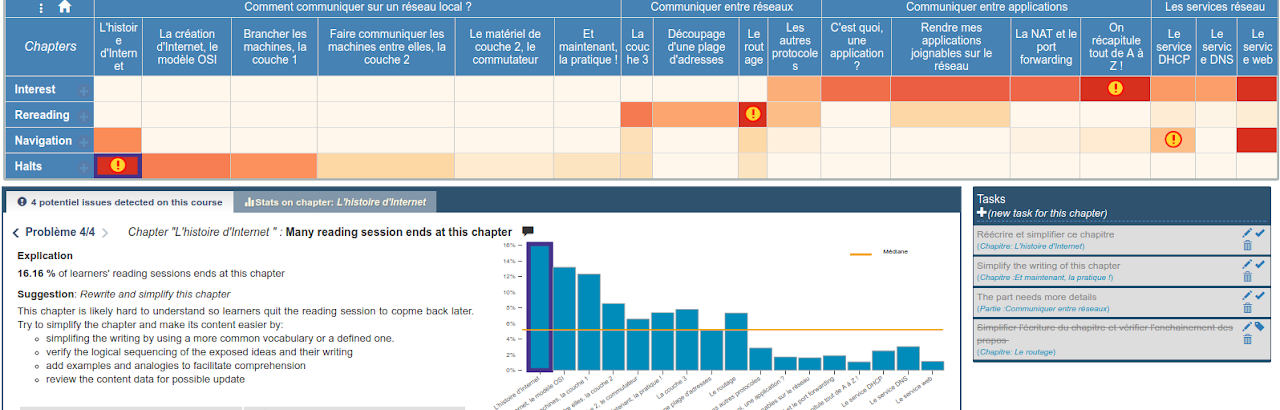This screenshot has height=410, width=1280.
Task: Select column header 'On récapitule tout de A à Z !'
Action: coord(1115,46)
